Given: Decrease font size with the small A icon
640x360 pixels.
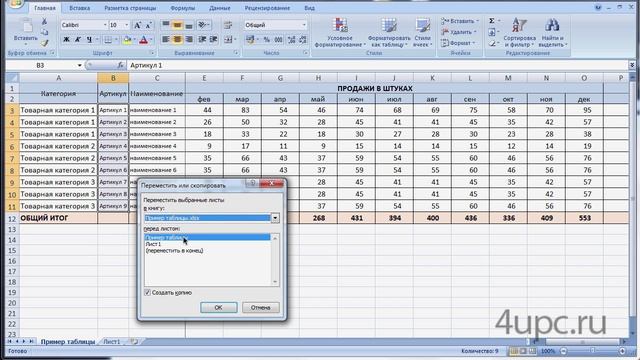Looking at the screenshot, I should click(x=148, y=25).
